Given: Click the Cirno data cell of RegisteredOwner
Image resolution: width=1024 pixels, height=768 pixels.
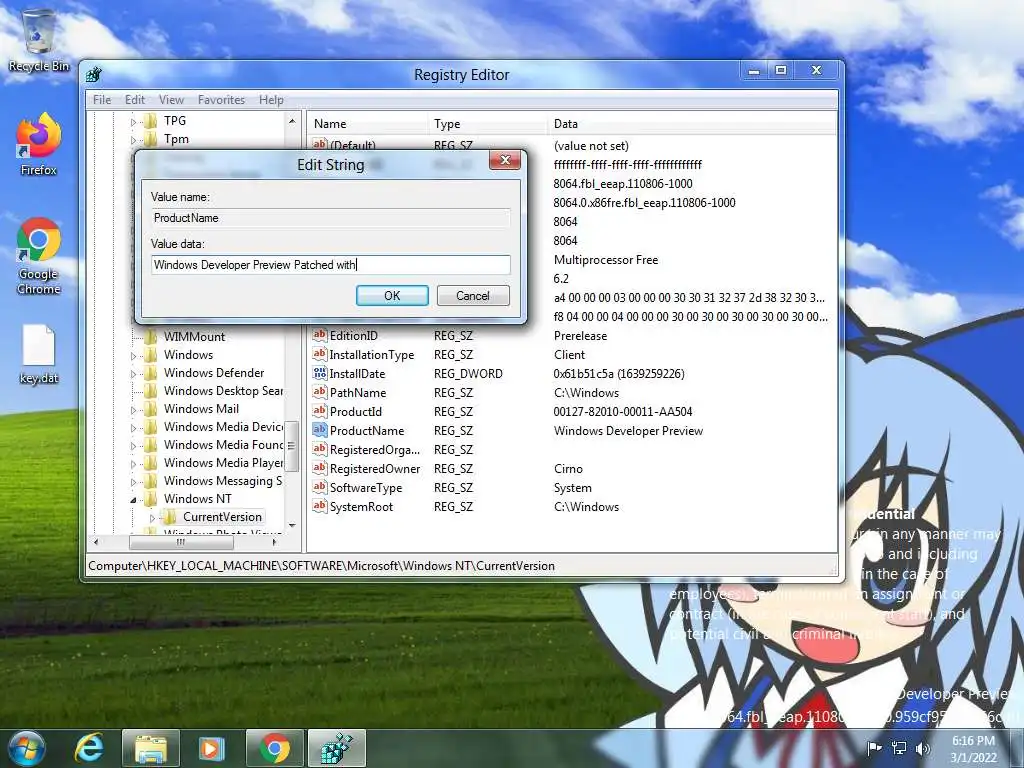Looking at the screenshot, I should tap(568, 468).
